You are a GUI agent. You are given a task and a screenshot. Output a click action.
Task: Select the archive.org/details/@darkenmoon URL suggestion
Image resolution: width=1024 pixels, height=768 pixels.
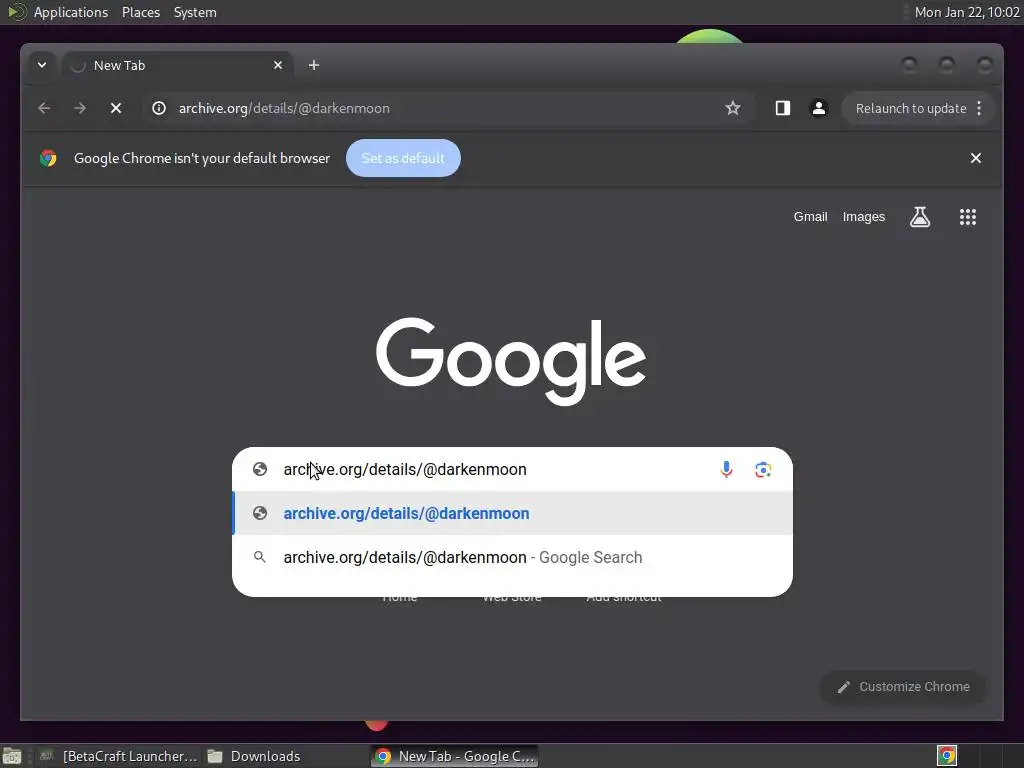point(513,513)
